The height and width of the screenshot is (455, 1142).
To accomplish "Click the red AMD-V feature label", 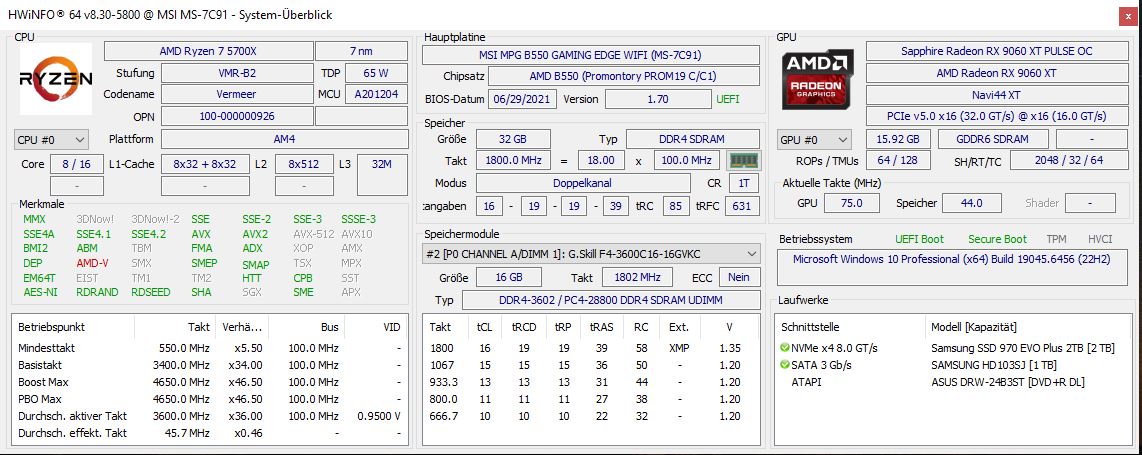I will click(x=92, y=263).
